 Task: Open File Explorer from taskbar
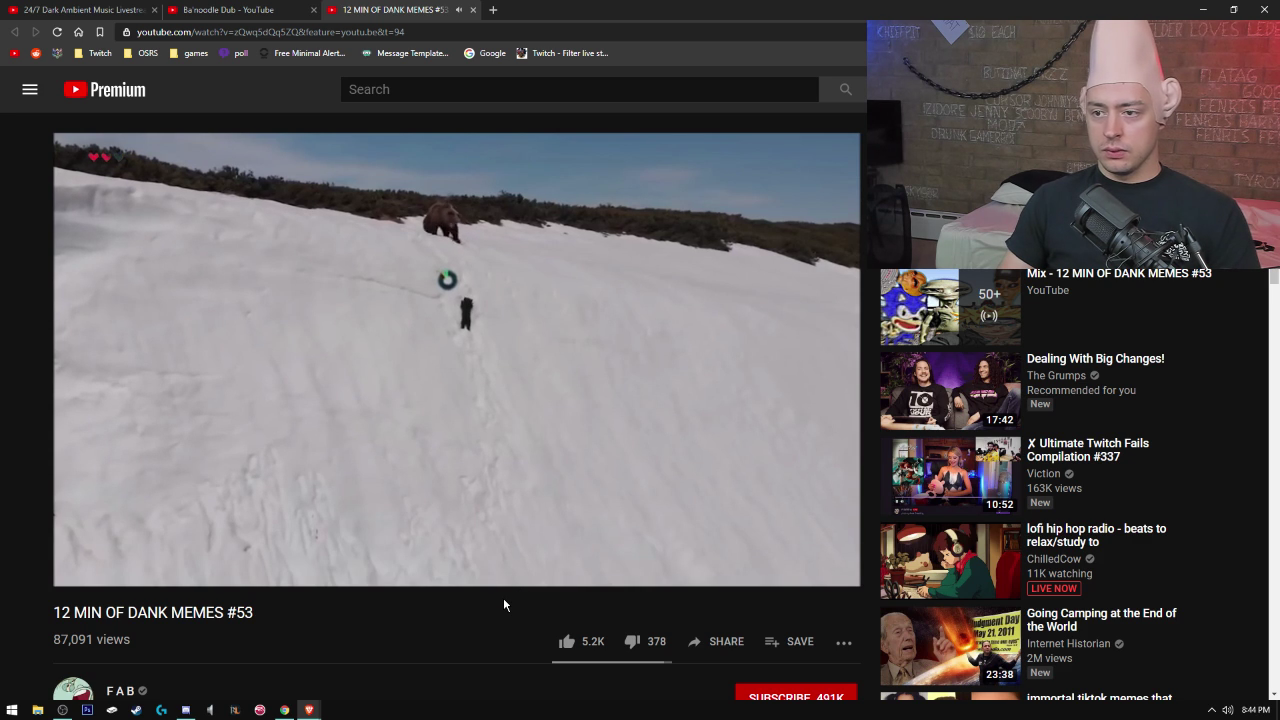38,710
